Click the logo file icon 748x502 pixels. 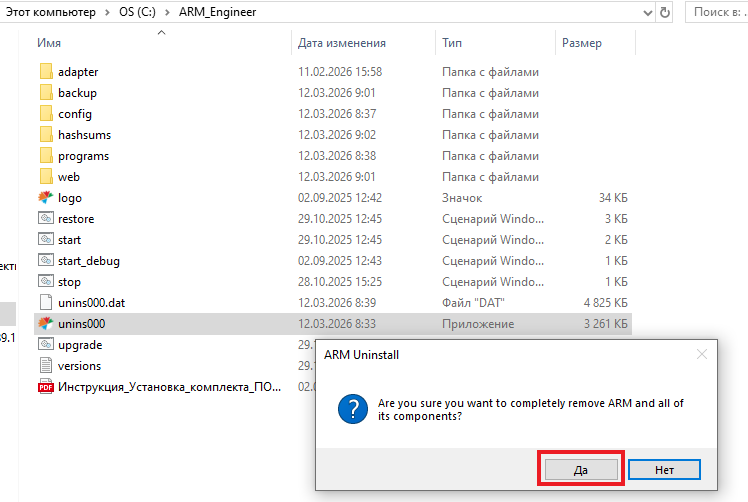tap(45, 198)
